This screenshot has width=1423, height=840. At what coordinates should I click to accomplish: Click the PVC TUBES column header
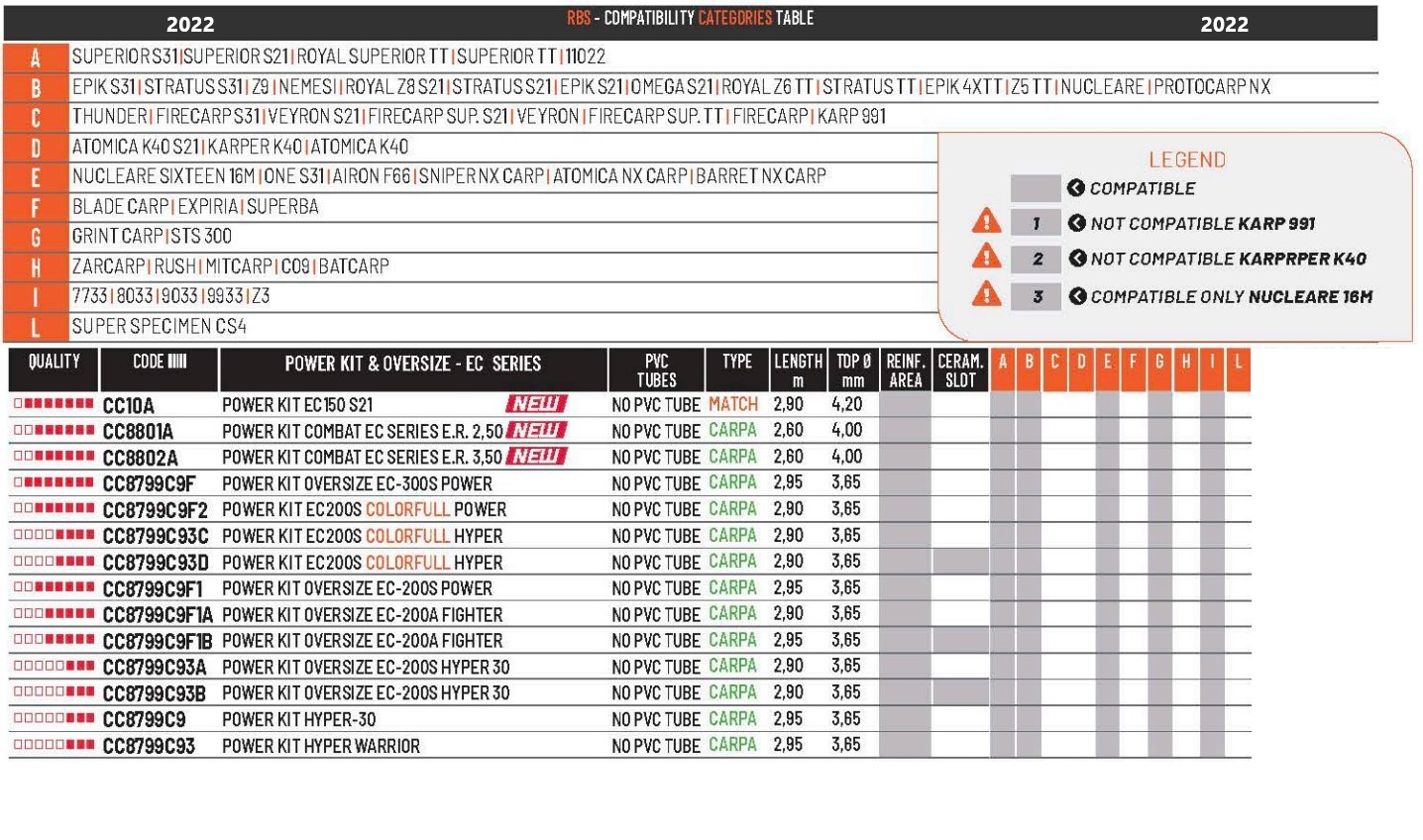click(656, 368)
